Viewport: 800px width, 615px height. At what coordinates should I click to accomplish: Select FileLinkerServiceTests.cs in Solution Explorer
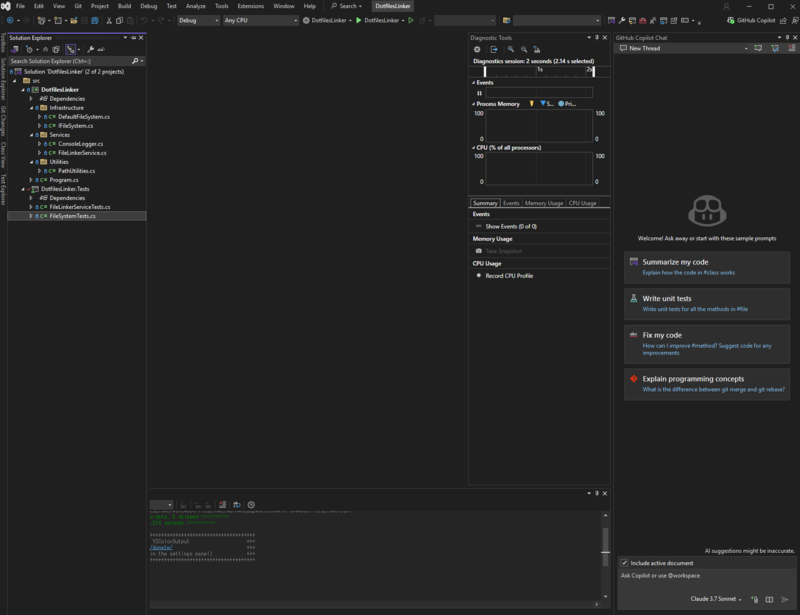[x=80, y=207]
